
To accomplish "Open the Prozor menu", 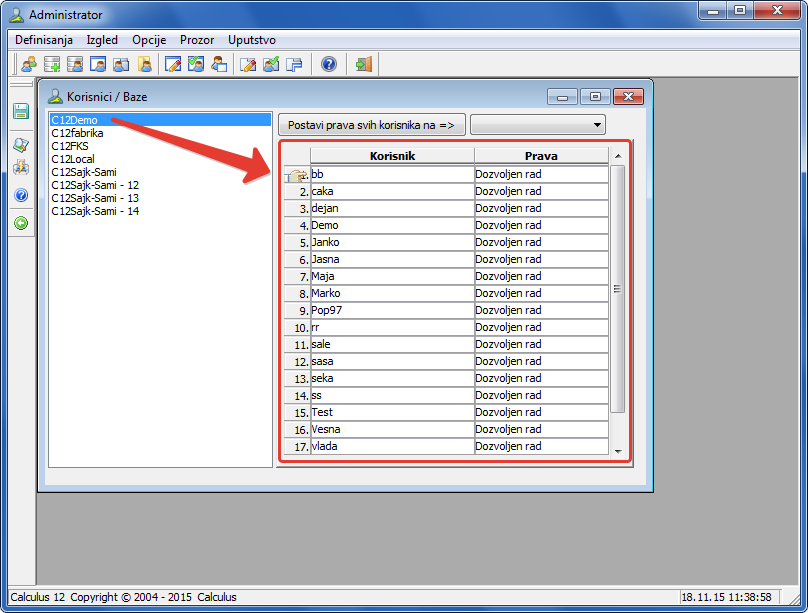I will [197, 40].
